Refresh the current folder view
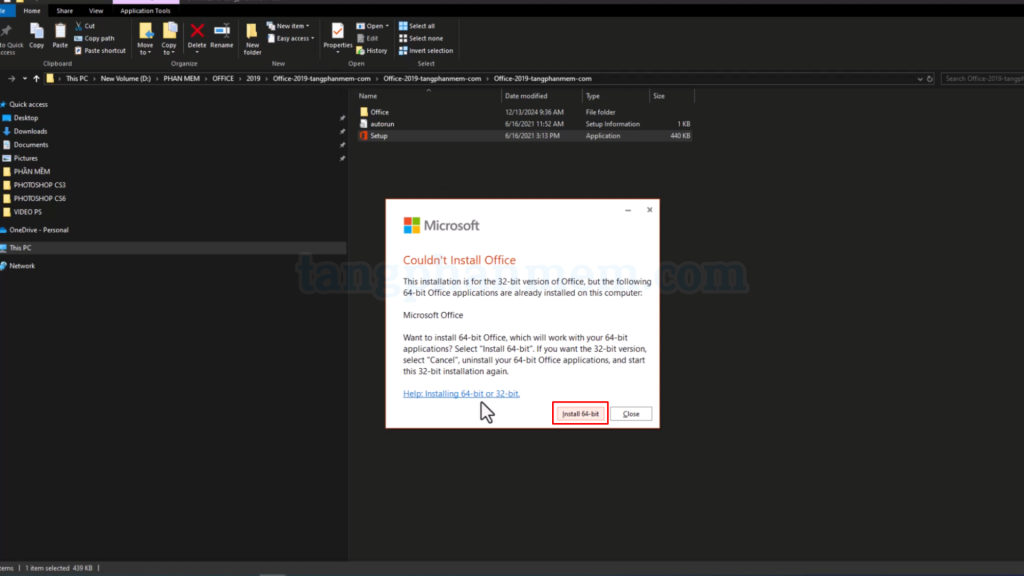This screenshot has width=1024, height=576. (x=929, y=78)
